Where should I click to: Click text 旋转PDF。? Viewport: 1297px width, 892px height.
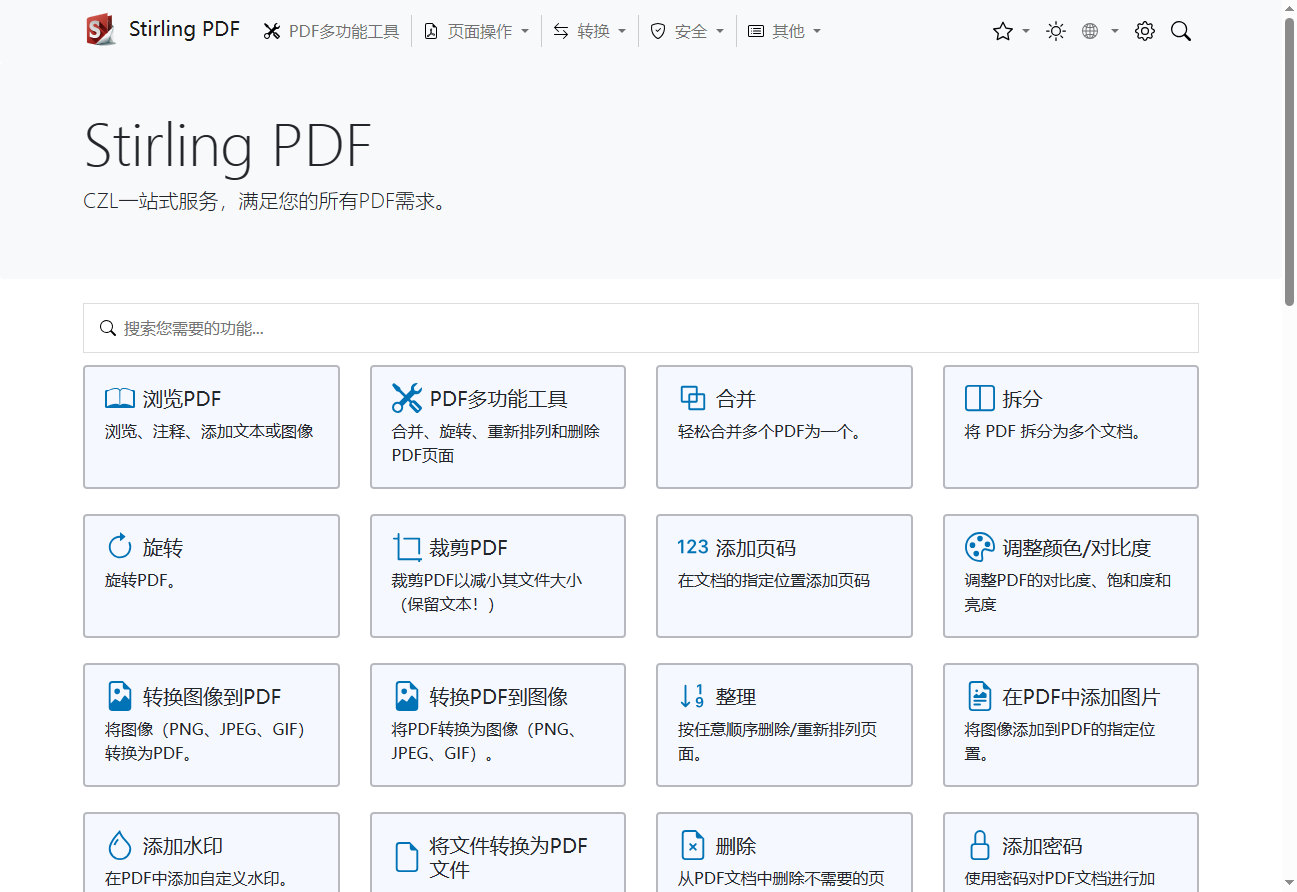coord(141,581)
